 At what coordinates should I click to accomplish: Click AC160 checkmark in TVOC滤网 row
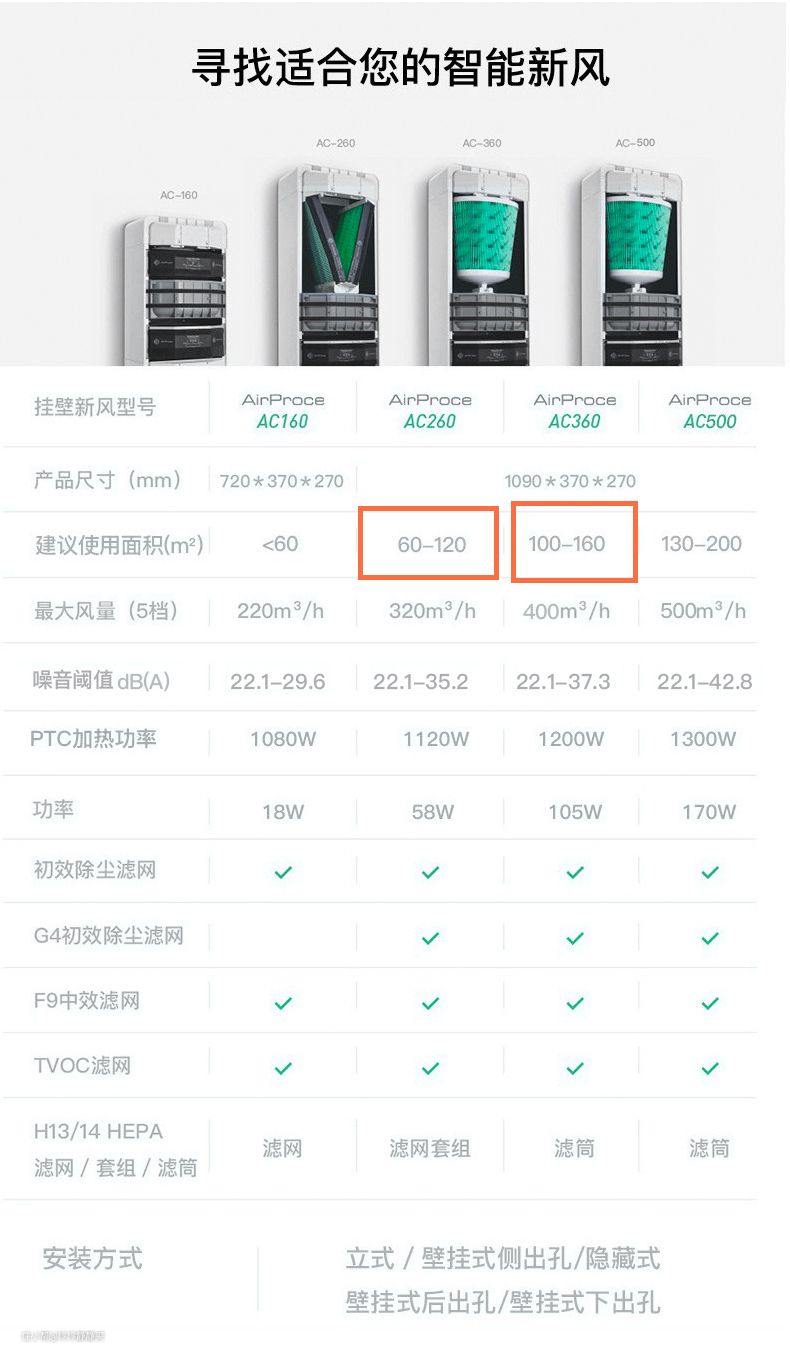click(283, 1068)
